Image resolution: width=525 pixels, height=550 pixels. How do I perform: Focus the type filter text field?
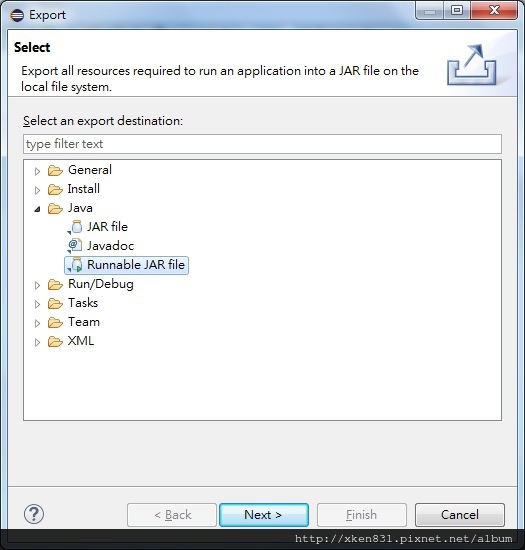(262, 144)
